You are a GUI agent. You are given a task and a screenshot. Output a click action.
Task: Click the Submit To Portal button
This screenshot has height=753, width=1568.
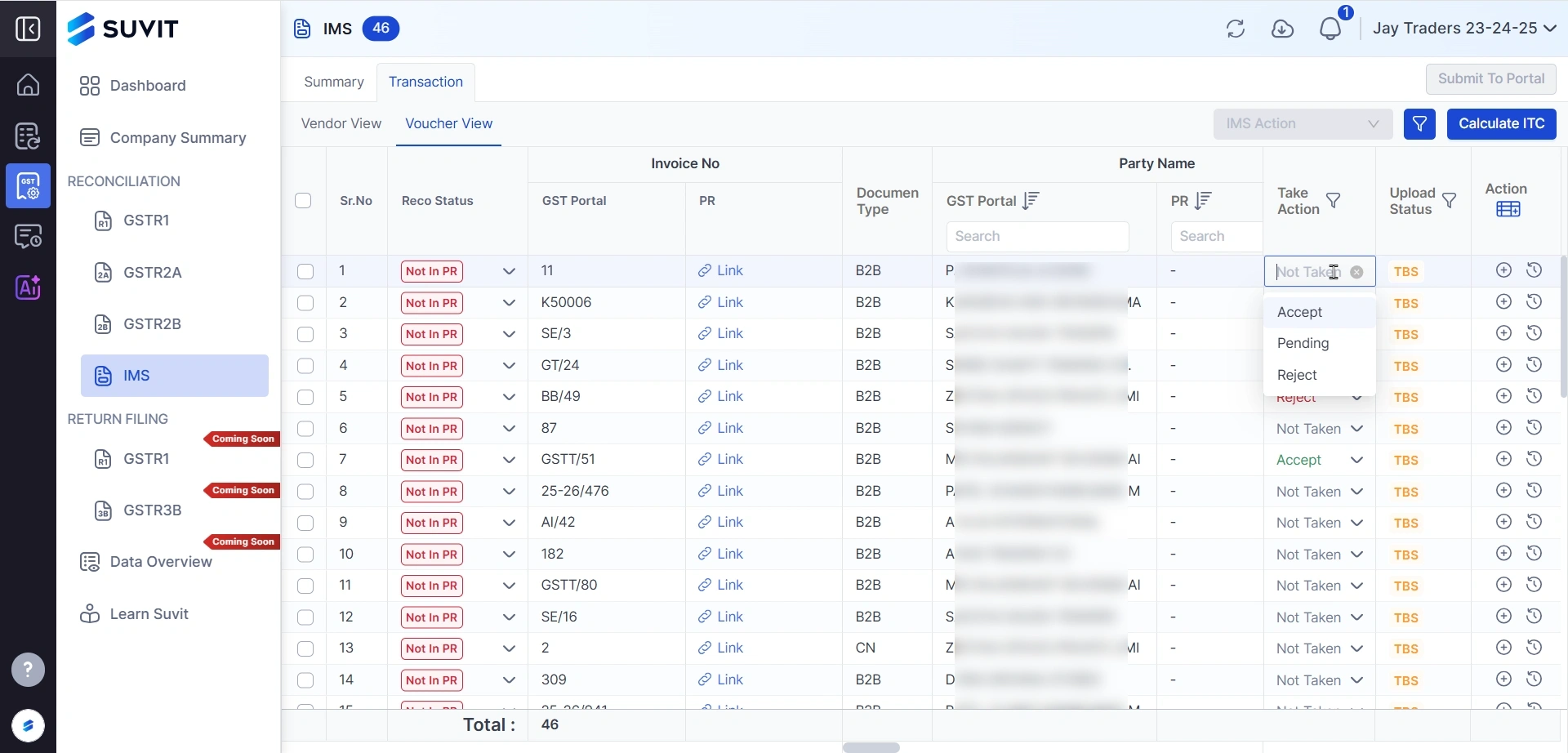[x=1491, y=79]
